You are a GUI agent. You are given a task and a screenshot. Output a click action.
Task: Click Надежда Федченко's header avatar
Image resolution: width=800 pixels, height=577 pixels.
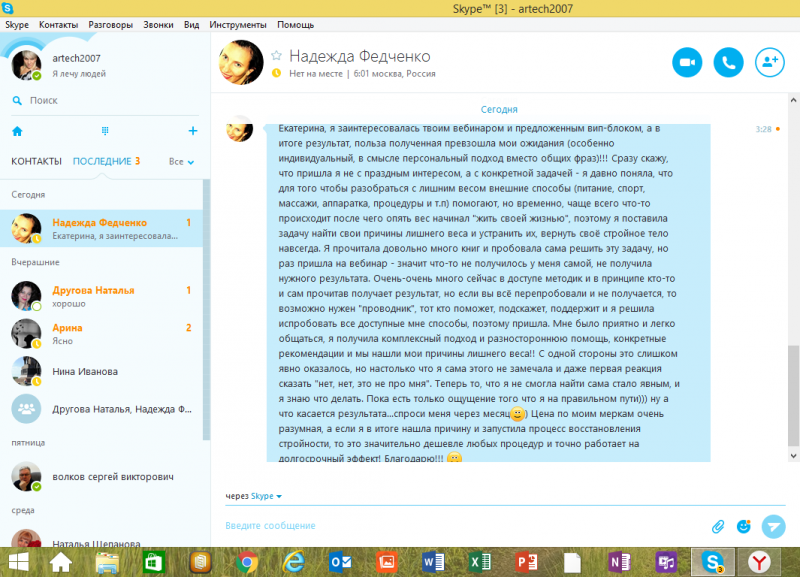(x=241, y=62)
